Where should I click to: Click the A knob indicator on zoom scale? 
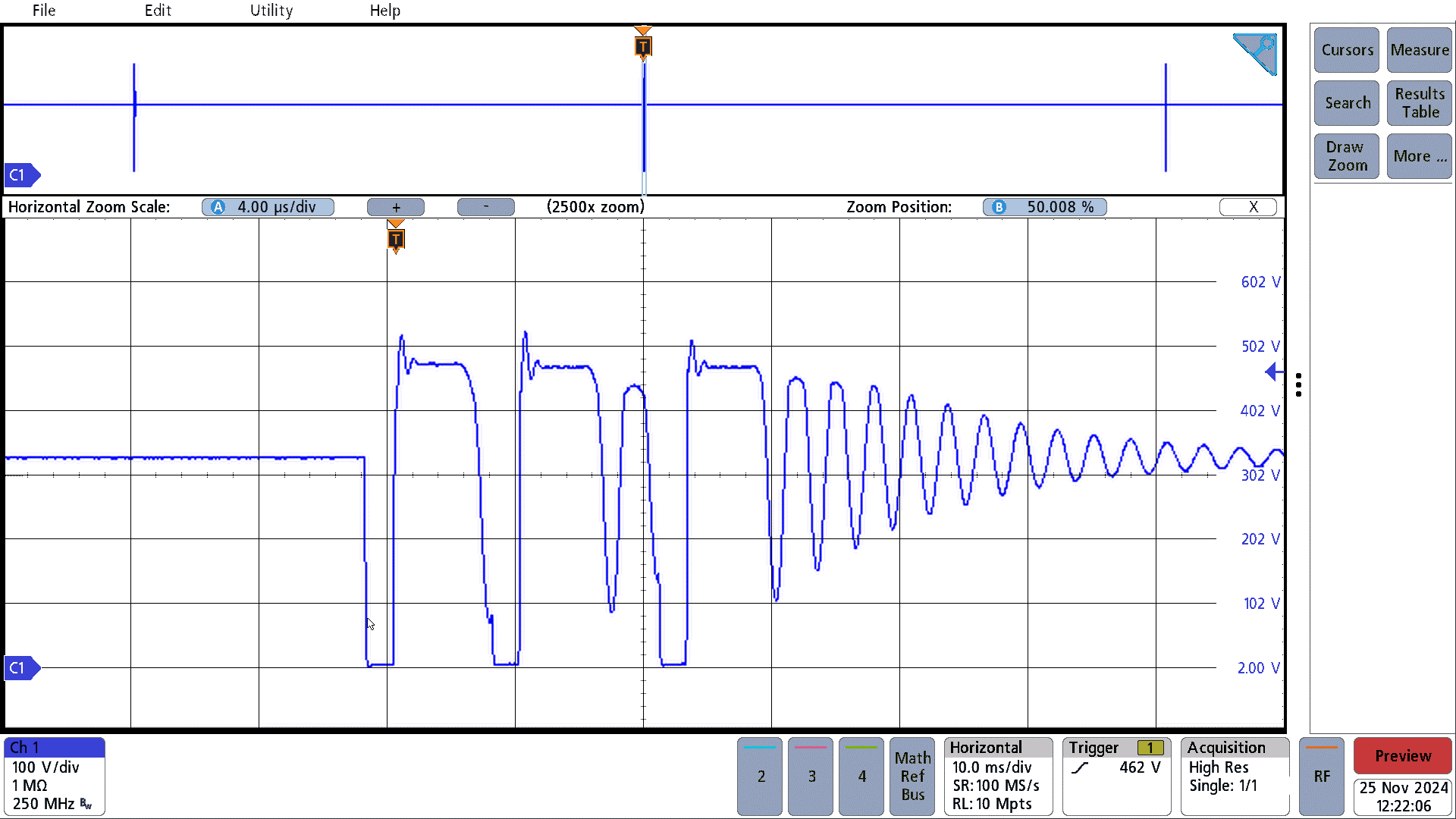(x=218, y=207)
